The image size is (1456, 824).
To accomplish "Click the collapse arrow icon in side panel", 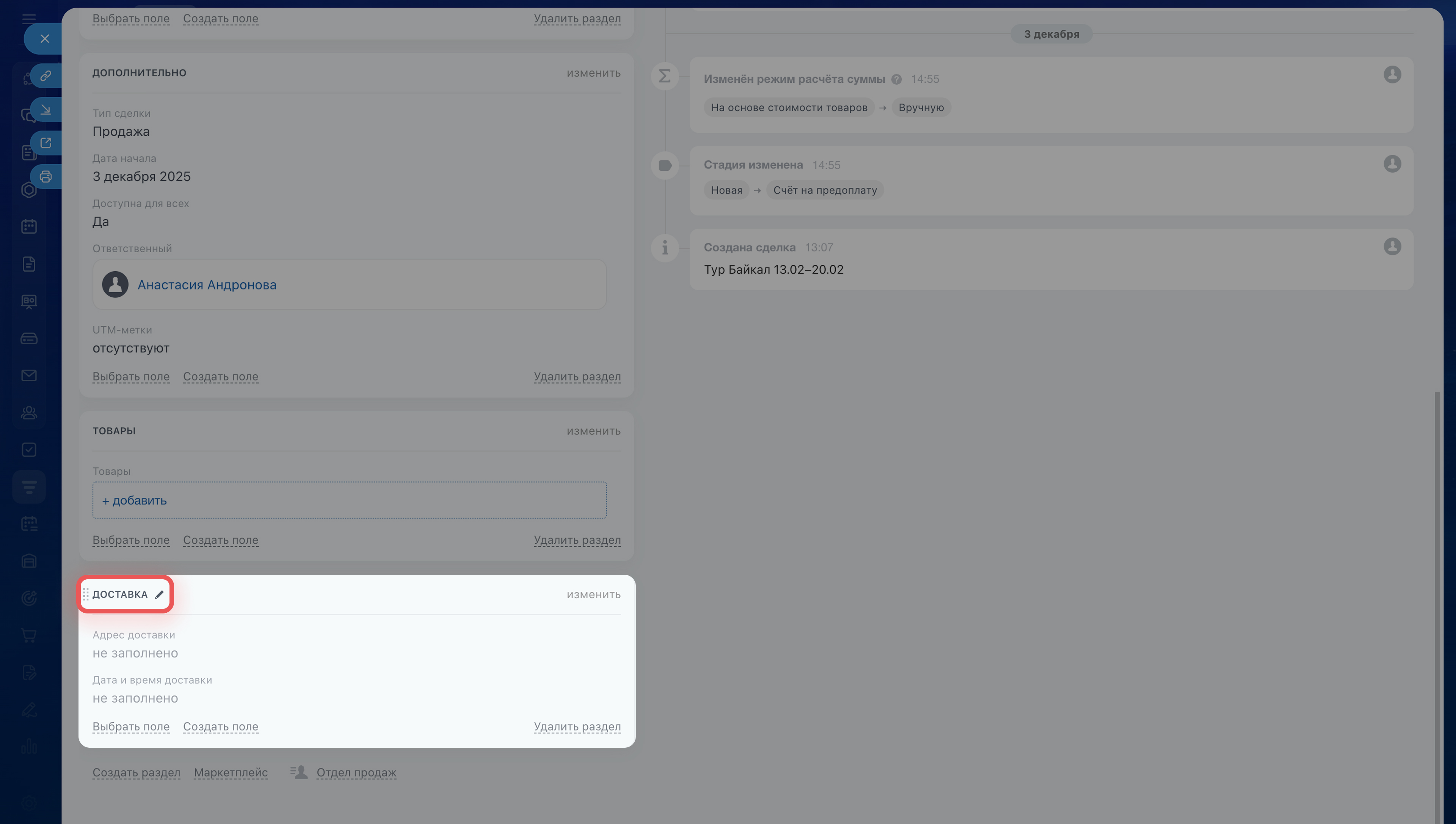I will pyautogui.click(x=46, y=109).
